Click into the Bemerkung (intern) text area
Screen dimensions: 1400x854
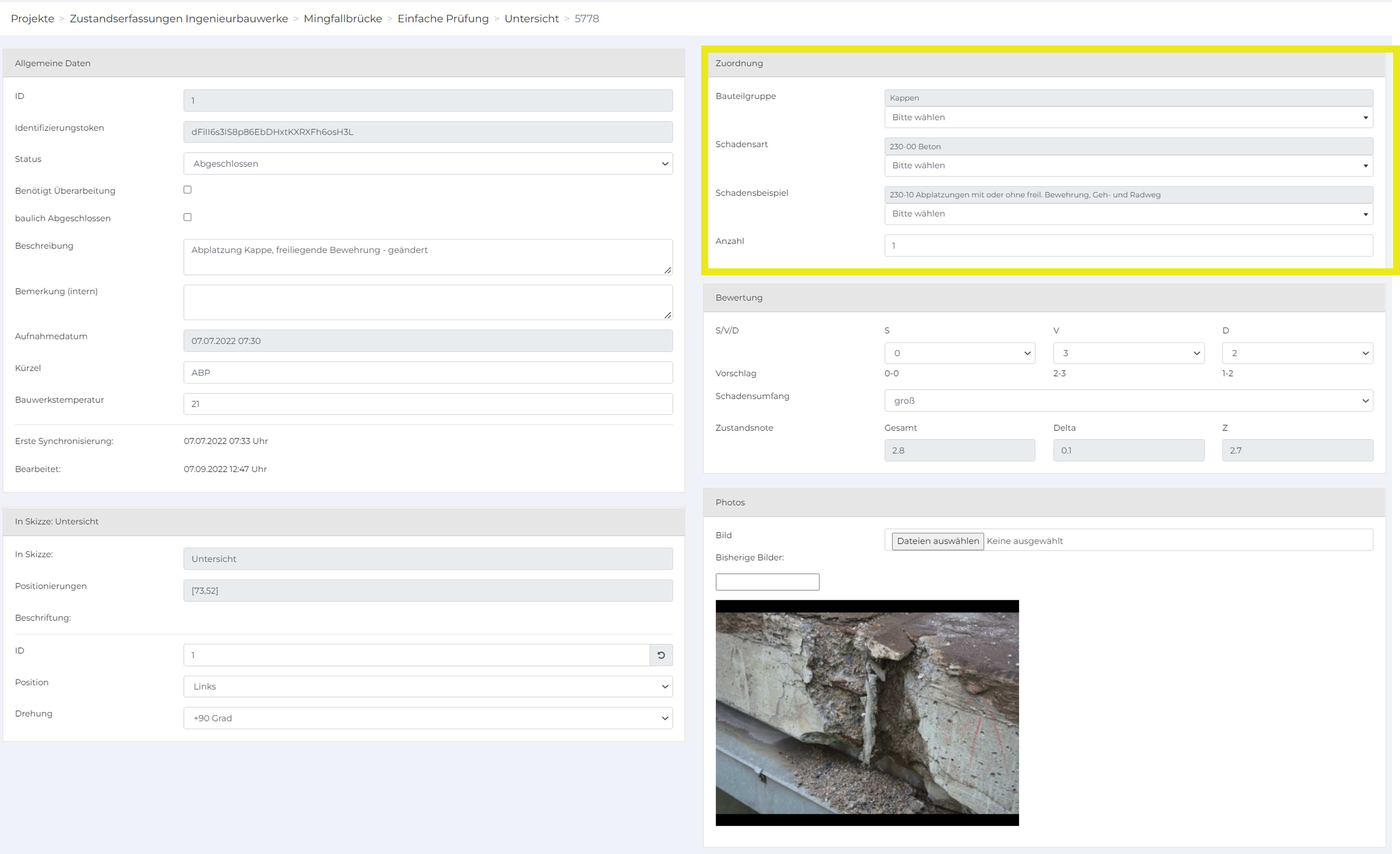click(428, 302)
